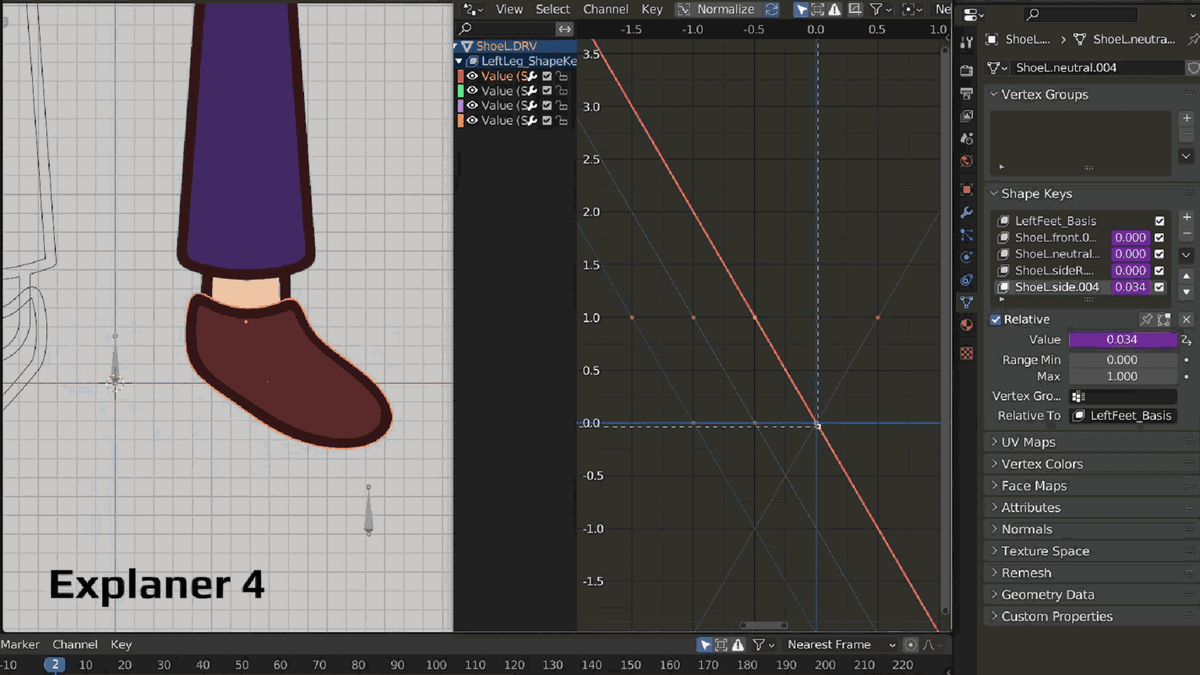Open the Channel menu in graph editor
Image resolution: width=1200 pixels, height=675 pixels.
tap(605, 9)
